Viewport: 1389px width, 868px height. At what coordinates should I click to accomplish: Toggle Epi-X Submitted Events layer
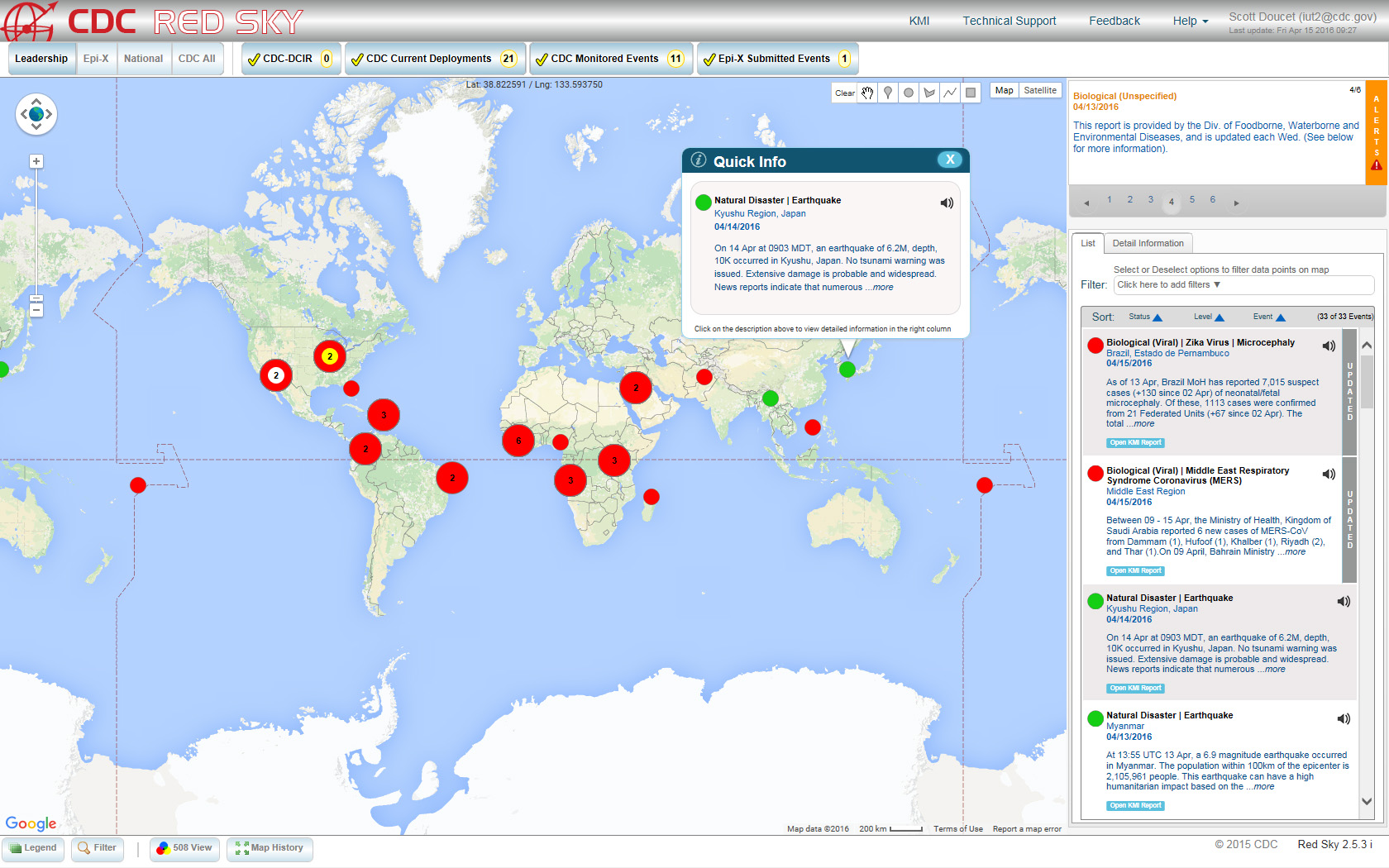(x=709, y=60)
